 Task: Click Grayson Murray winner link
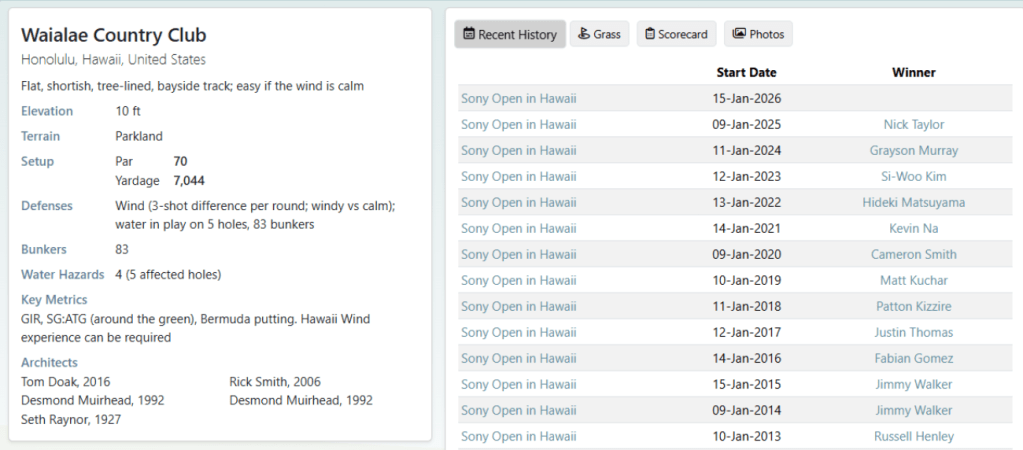[913, 150]
